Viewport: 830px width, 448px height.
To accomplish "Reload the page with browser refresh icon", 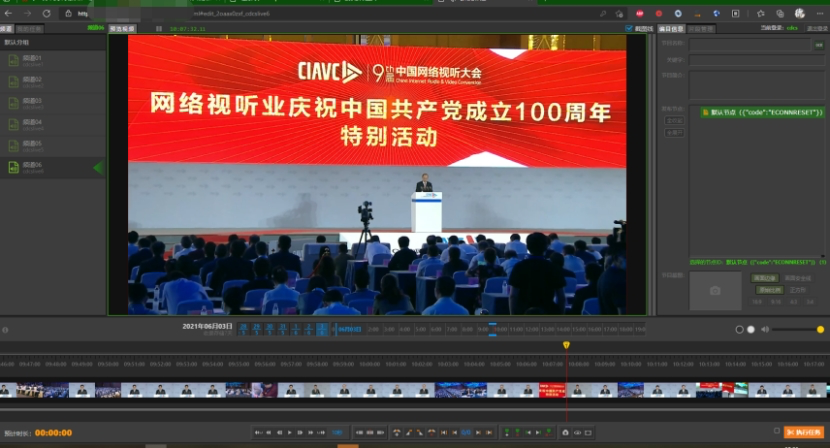I will click(46, 13).
